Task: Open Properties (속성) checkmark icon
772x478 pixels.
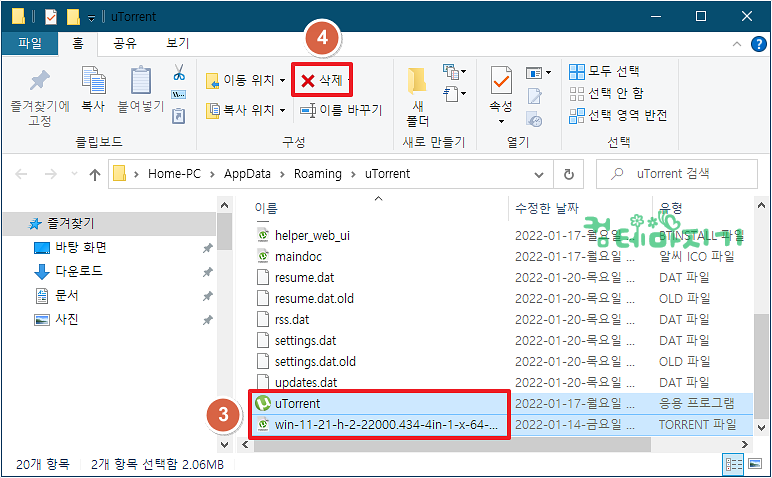Action: coord(501,81)
